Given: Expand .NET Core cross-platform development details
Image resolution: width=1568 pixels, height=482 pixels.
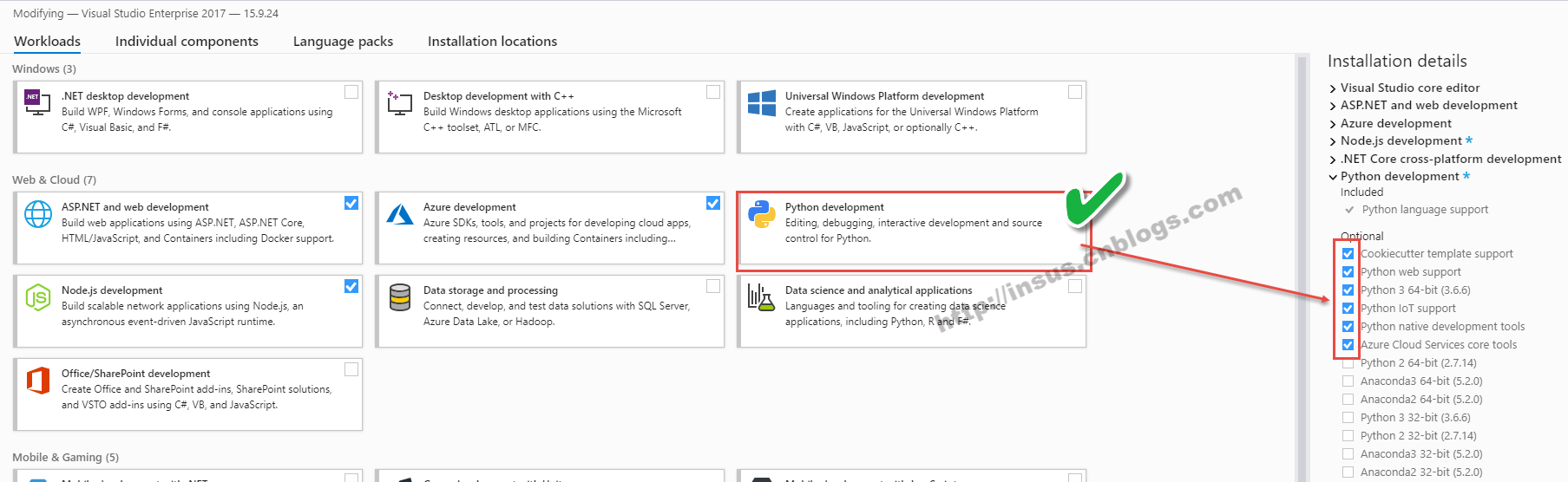Looking at the screenshot, I should [x=1333, y=160].
